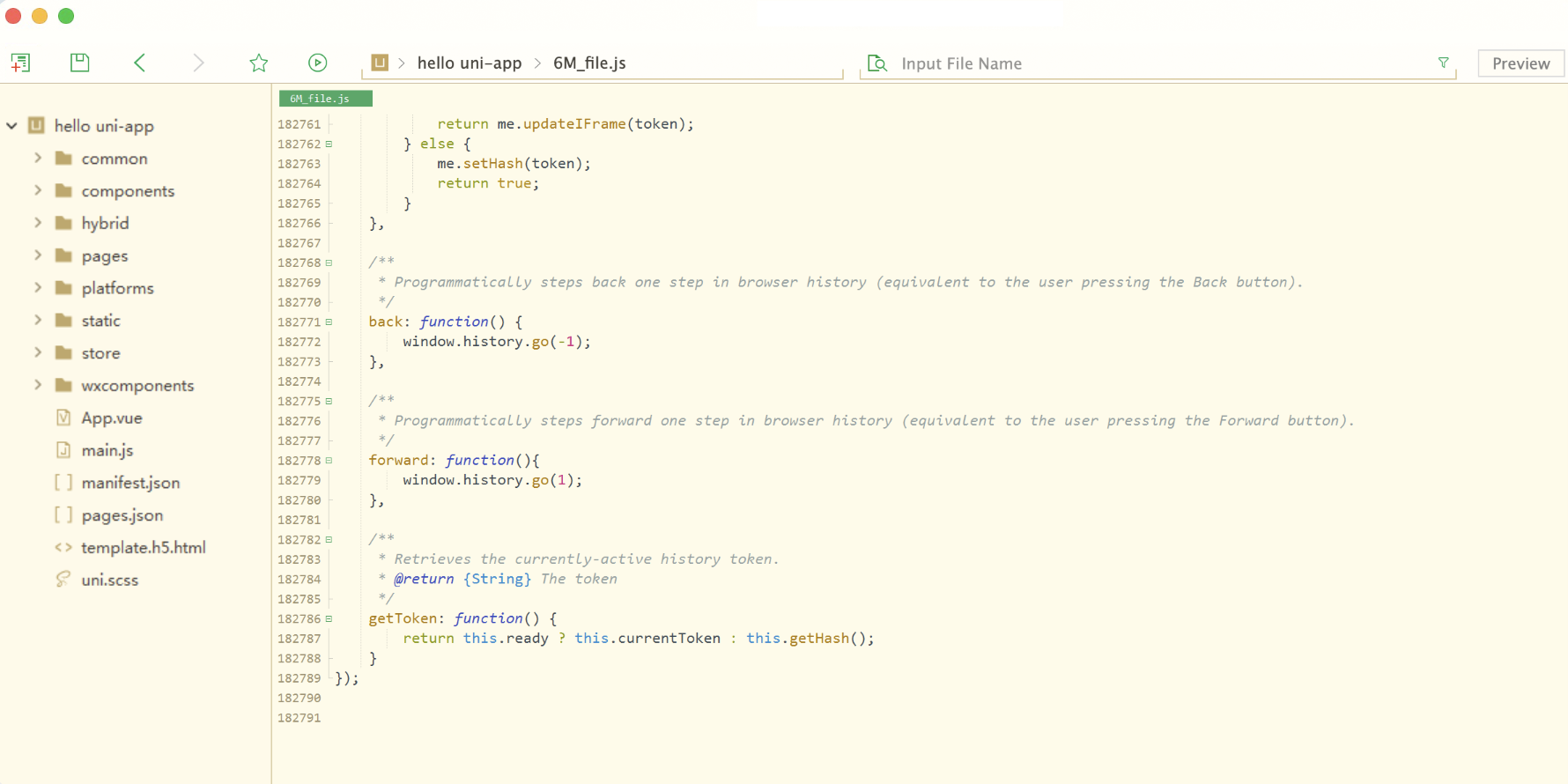The height and width of the screenshot is (784, 1568).
Task: Collapse the hello uni-app project root
Action: [x=12, y=126]
